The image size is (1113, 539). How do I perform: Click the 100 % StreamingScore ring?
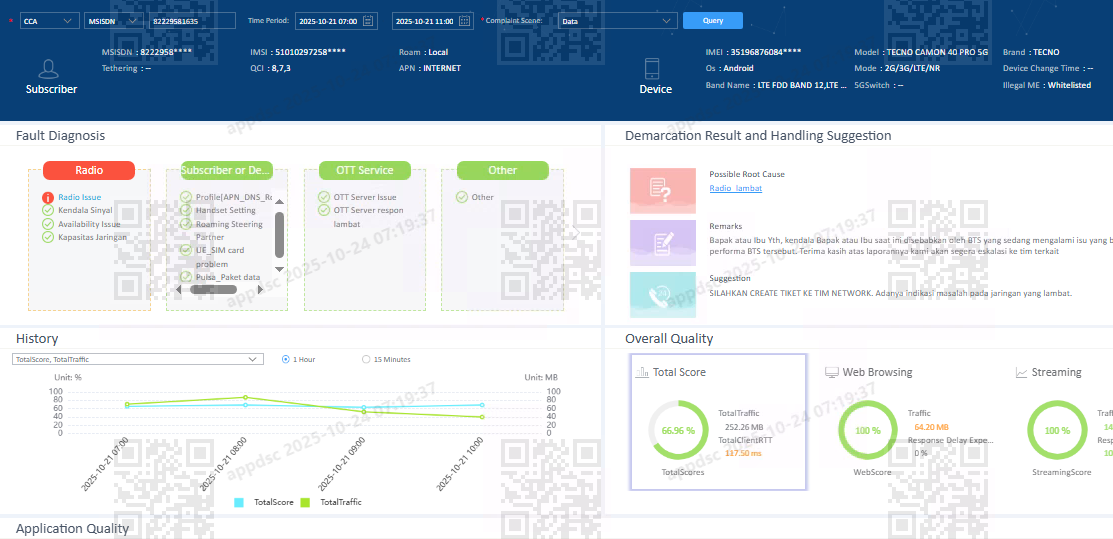[x=1057, y=430]
